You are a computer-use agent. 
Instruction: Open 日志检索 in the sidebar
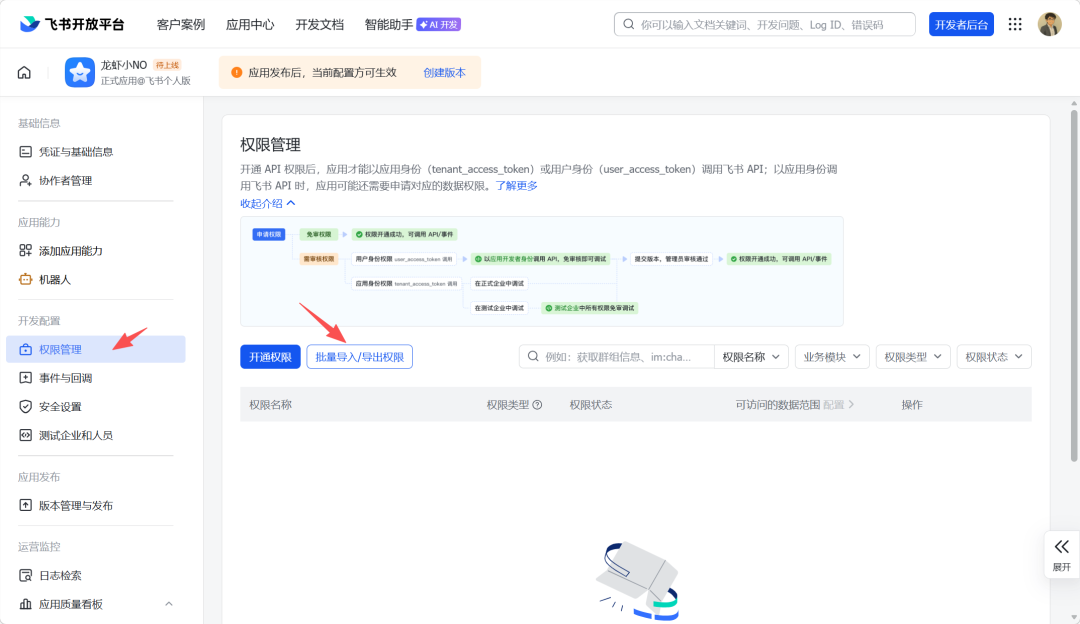(60, 575)
